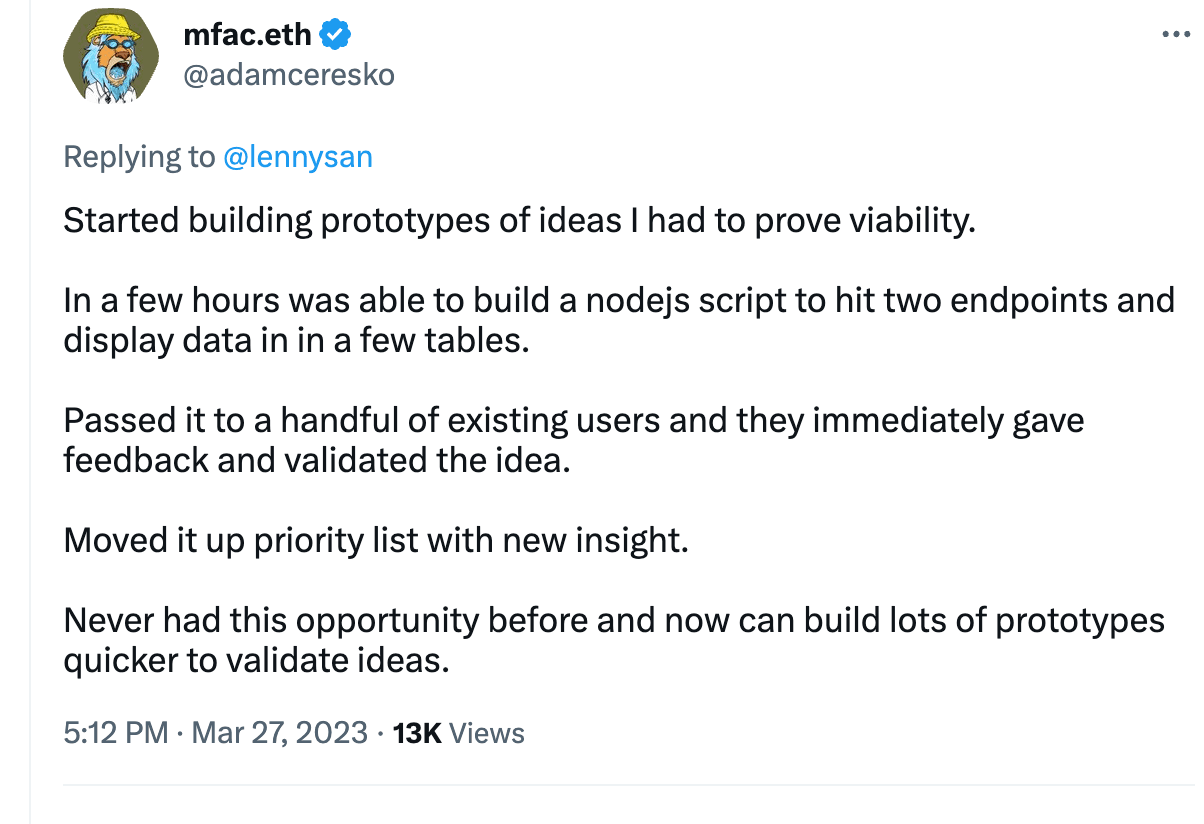Image resolution: width=1204 pixels, height=824 pixels.
Task: Click the "feedback and validated the idea" line
Action: [316, 461]
